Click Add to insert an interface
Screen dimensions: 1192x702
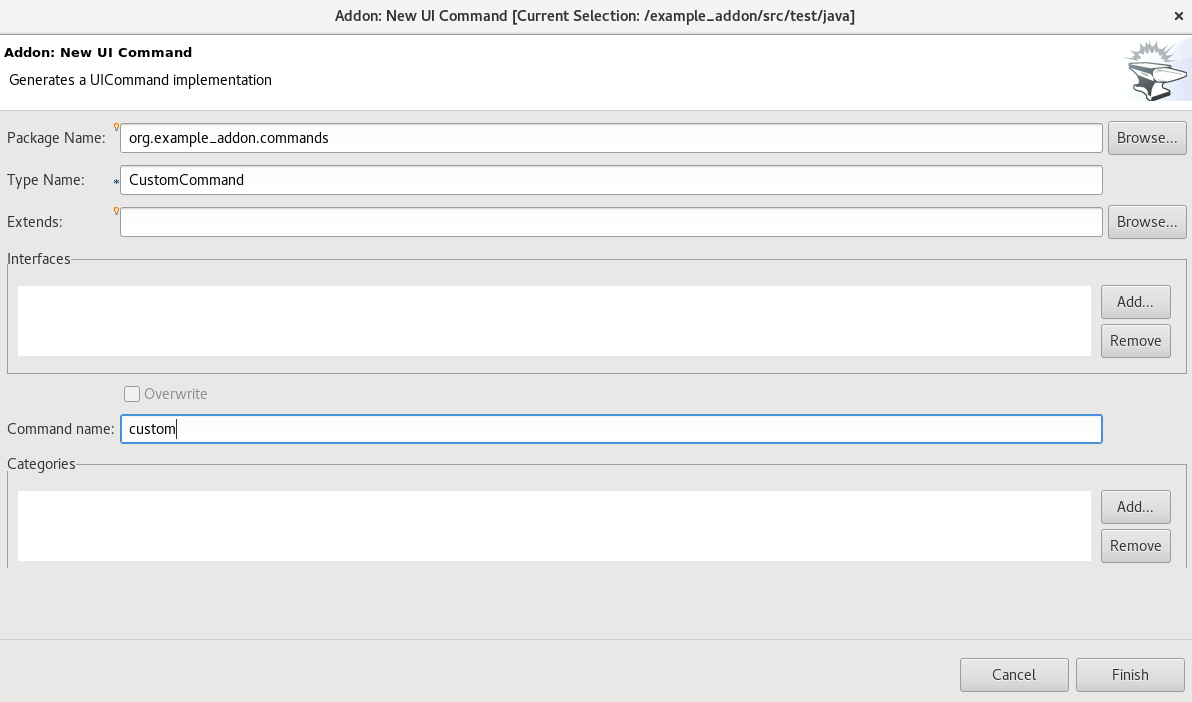click(x=1135, y=301)
